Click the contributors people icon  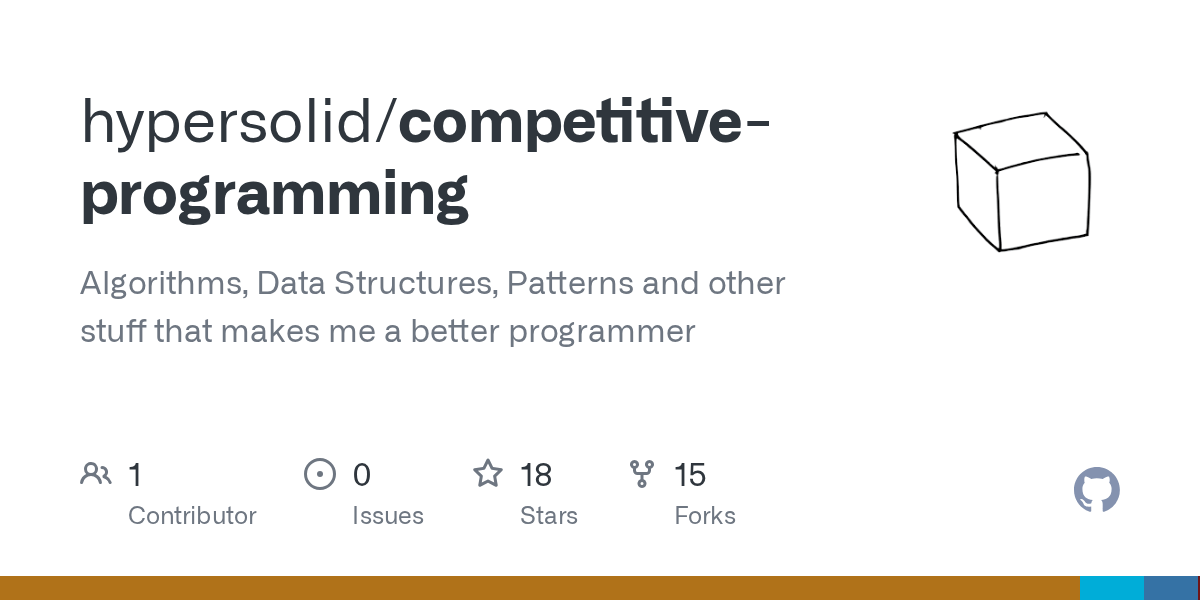pos(96,474)
